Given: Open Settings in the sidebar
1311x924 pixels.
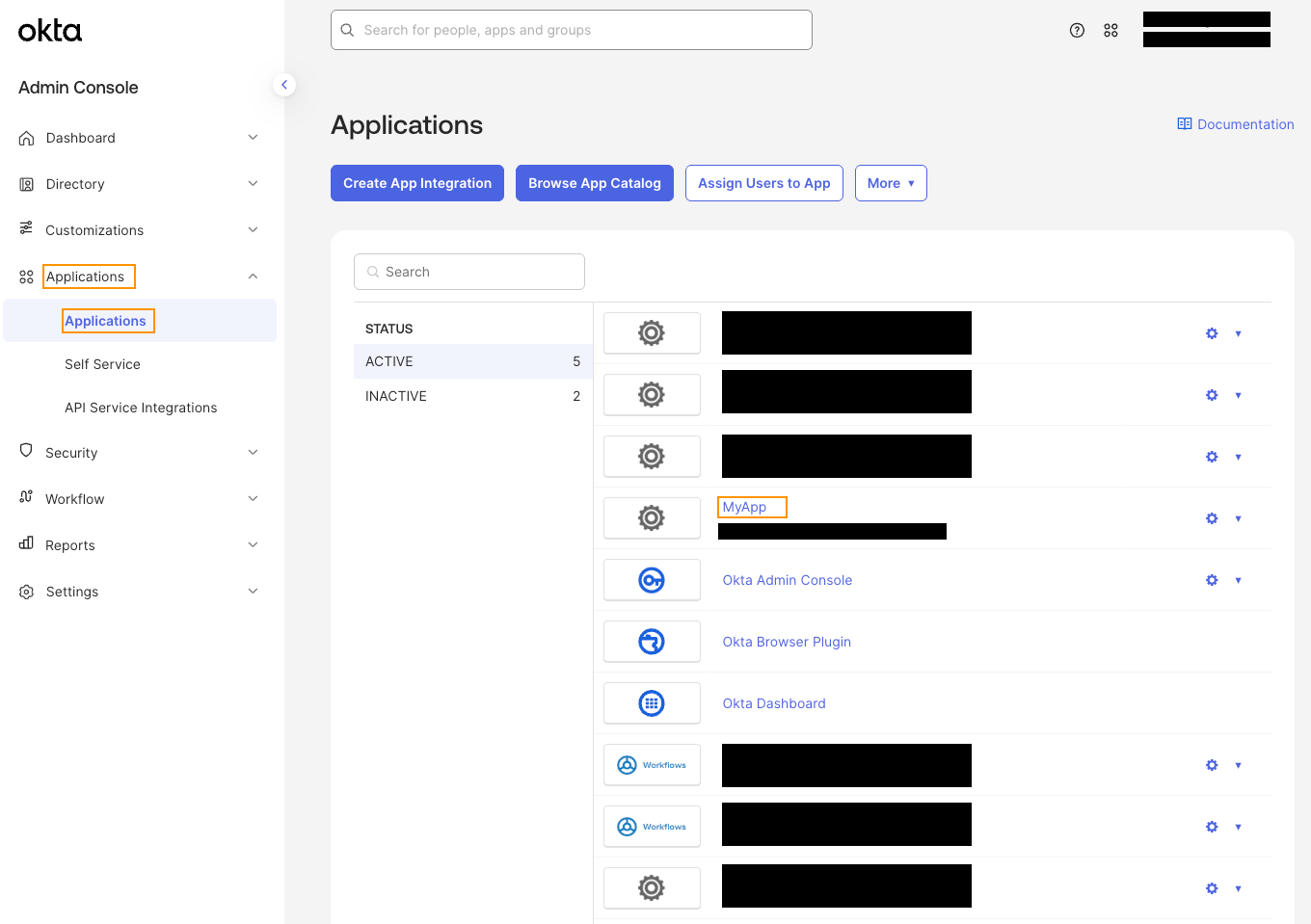Looking at the screenshot, I should click(x=72, y=592).
